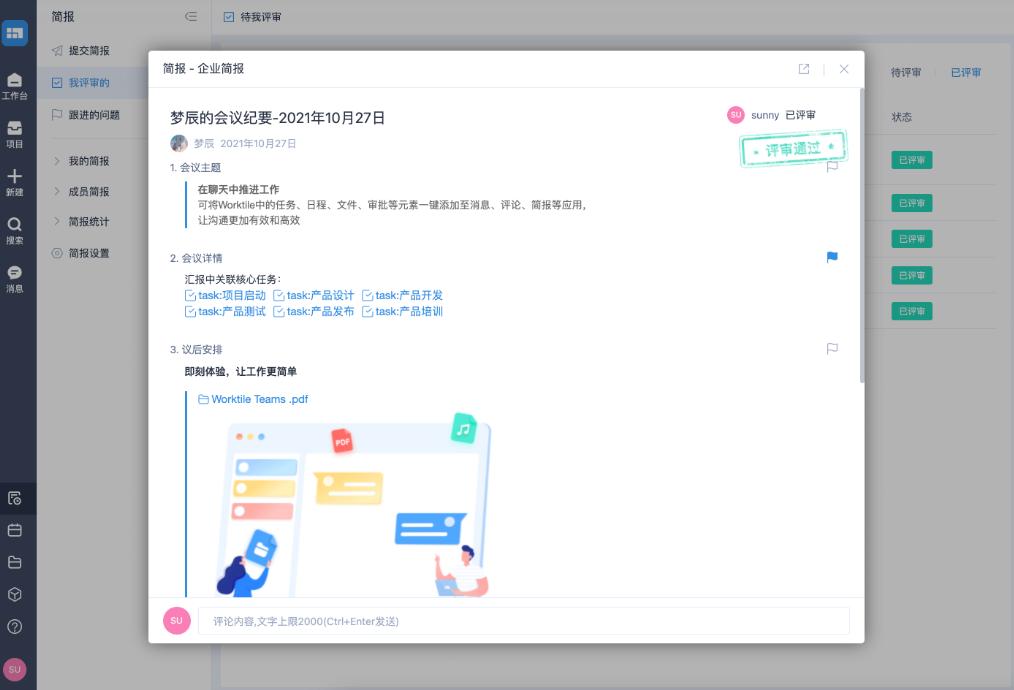This screenshot has height=690, width=1014.
Task: Open the 工作台 workbench icon in sidebar
Action: (x=14, y=85)
